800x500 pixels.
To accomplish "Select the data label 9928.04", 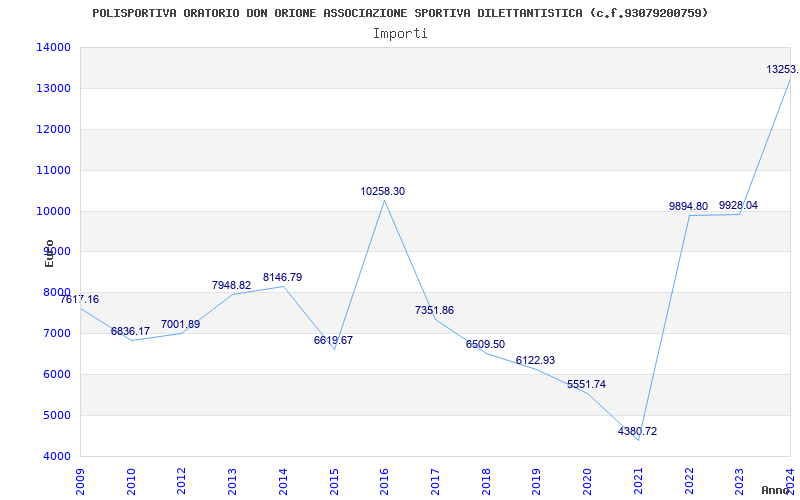I will tap(738, 205).
